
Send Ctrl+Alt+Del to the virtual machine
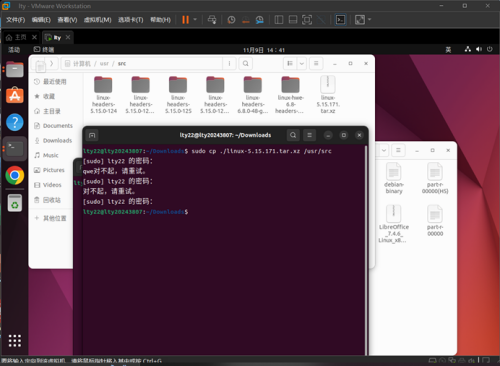pyautogui.click(x=212, y=20)
